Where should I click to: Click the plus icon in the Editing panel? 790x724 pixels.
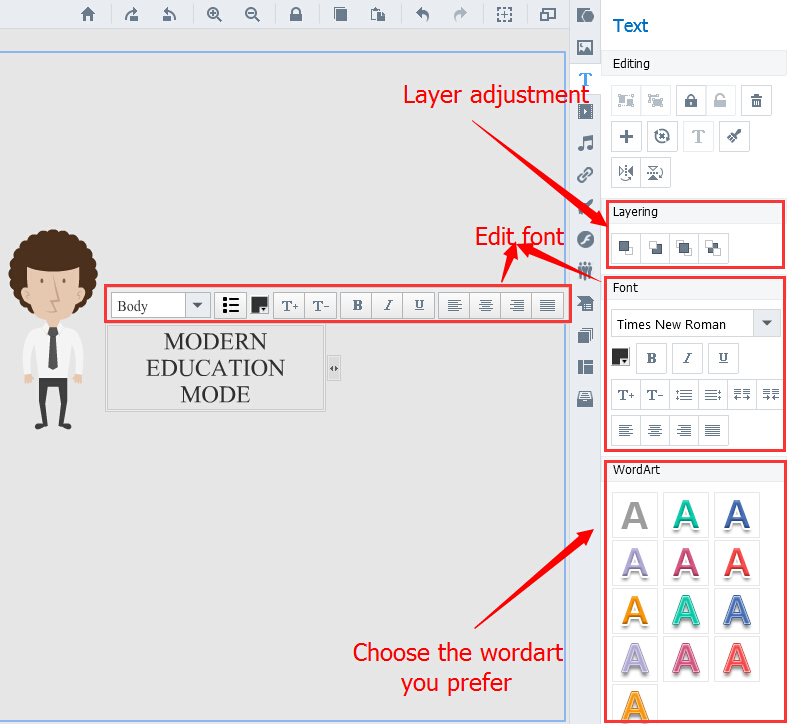(626, 136)
